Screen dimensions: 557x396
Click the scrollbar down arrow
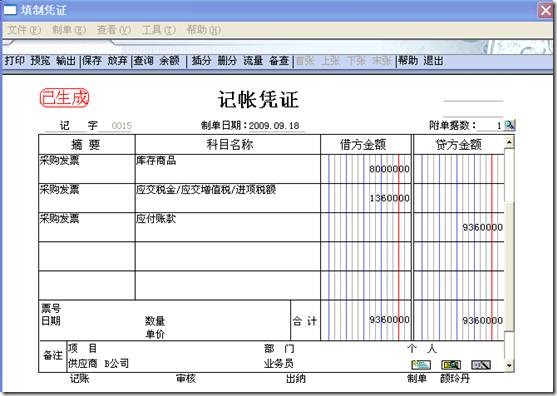tap(509, 365)
